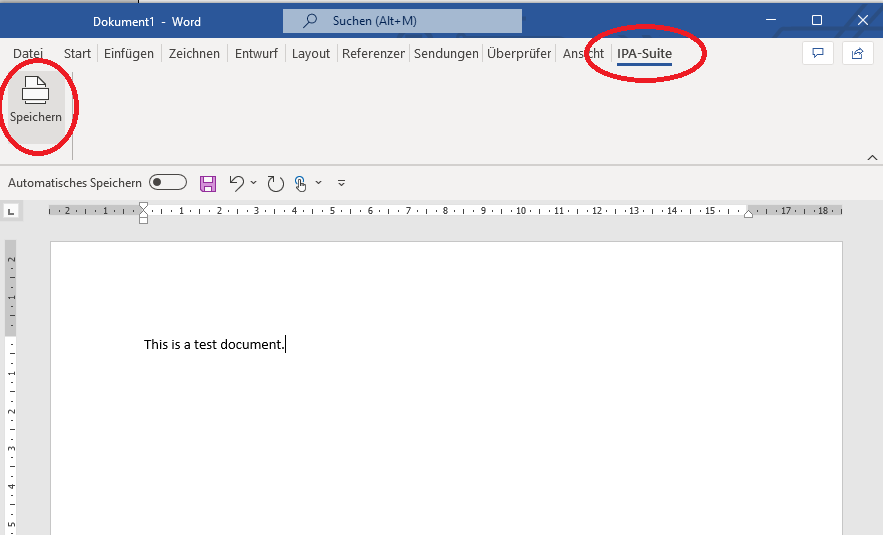
Task: Open the Überprüfen tab
Action: 519,54
